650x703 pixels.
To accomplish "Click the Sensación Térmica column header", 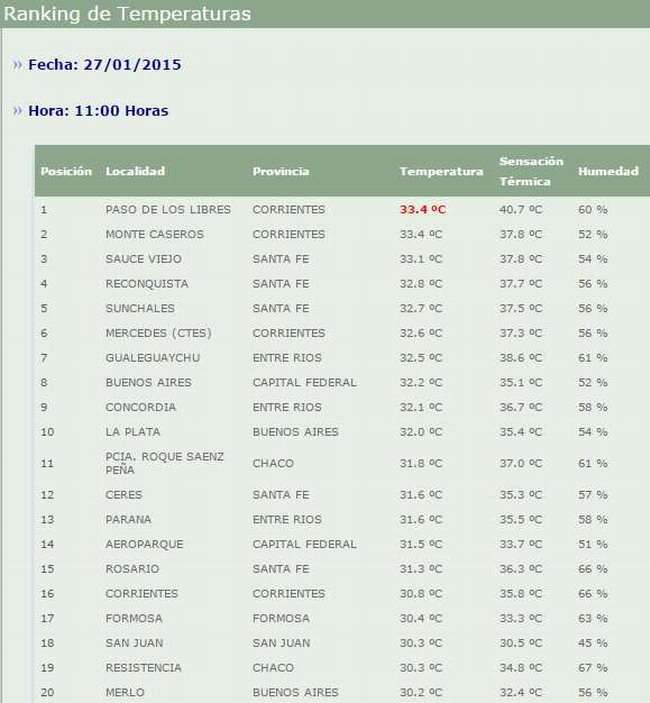I will (531, 171).
